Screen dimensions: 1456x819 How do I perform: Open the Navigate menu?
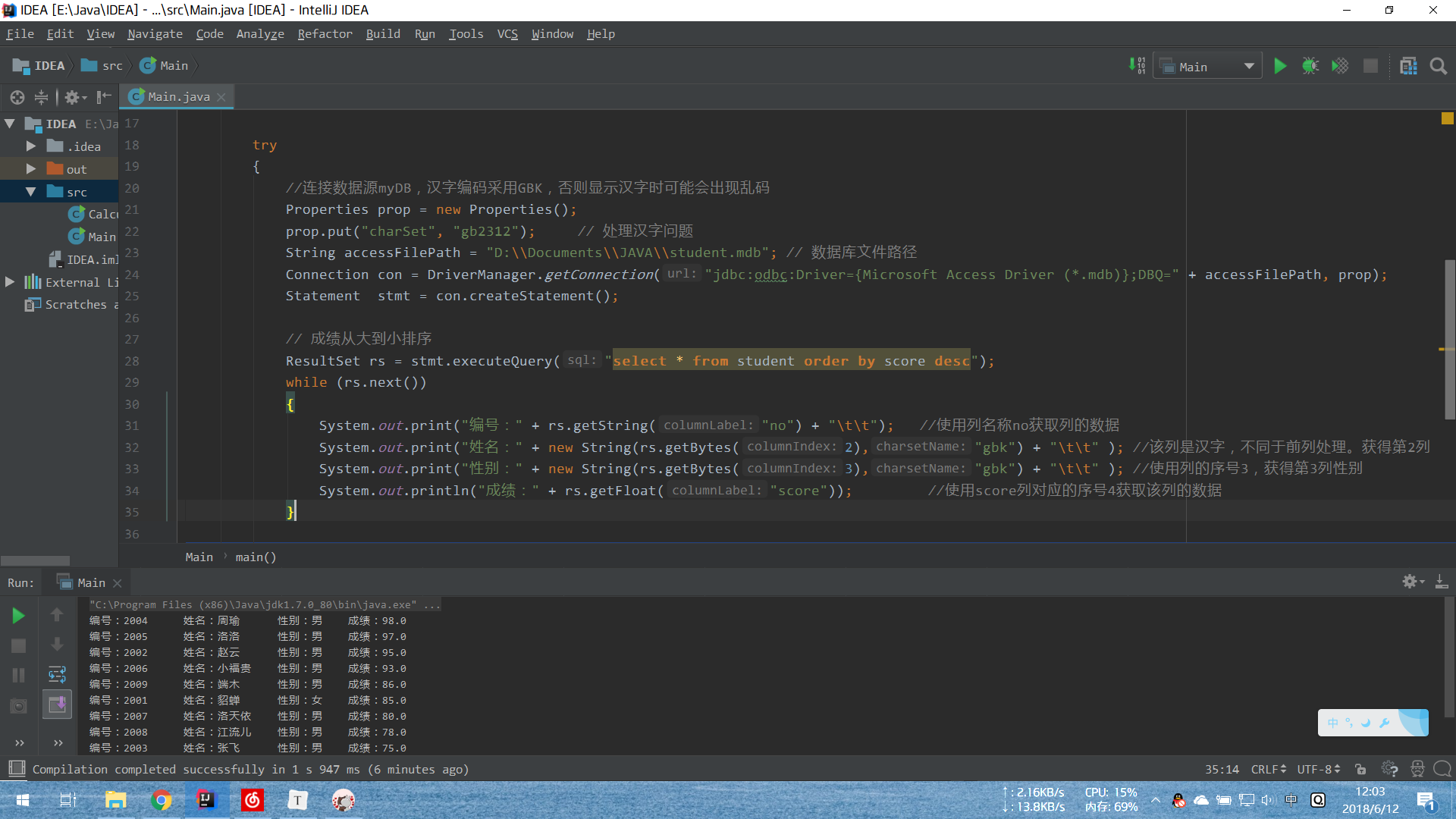point(155,33)
